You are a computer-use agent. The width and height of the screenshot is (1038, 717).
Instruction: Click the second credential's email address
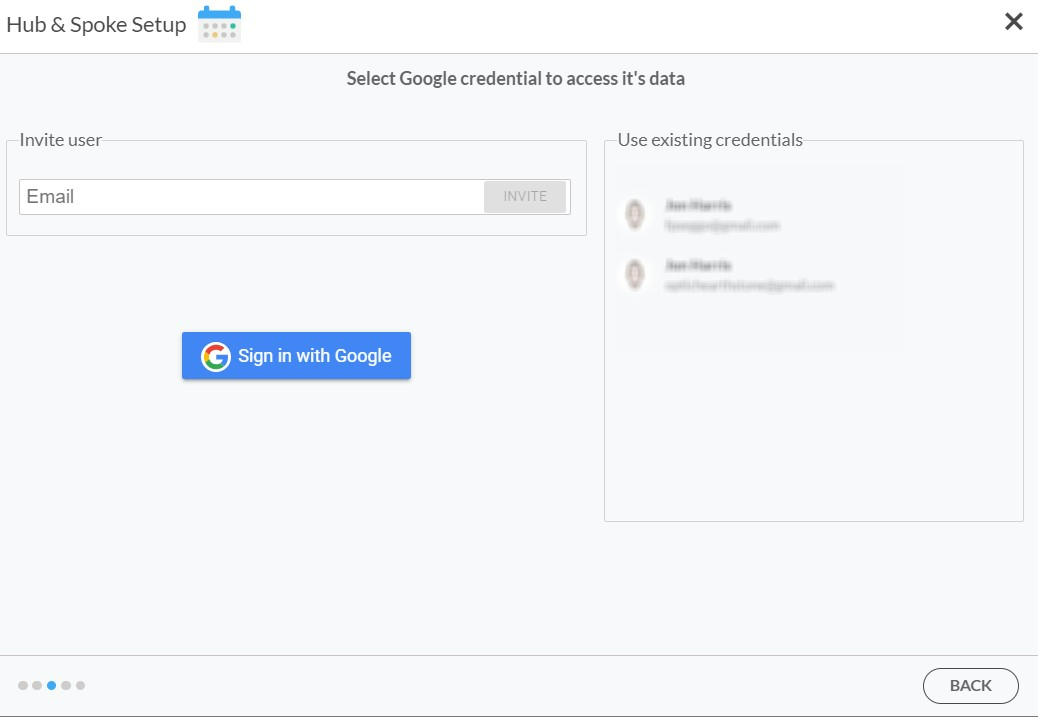748,286
